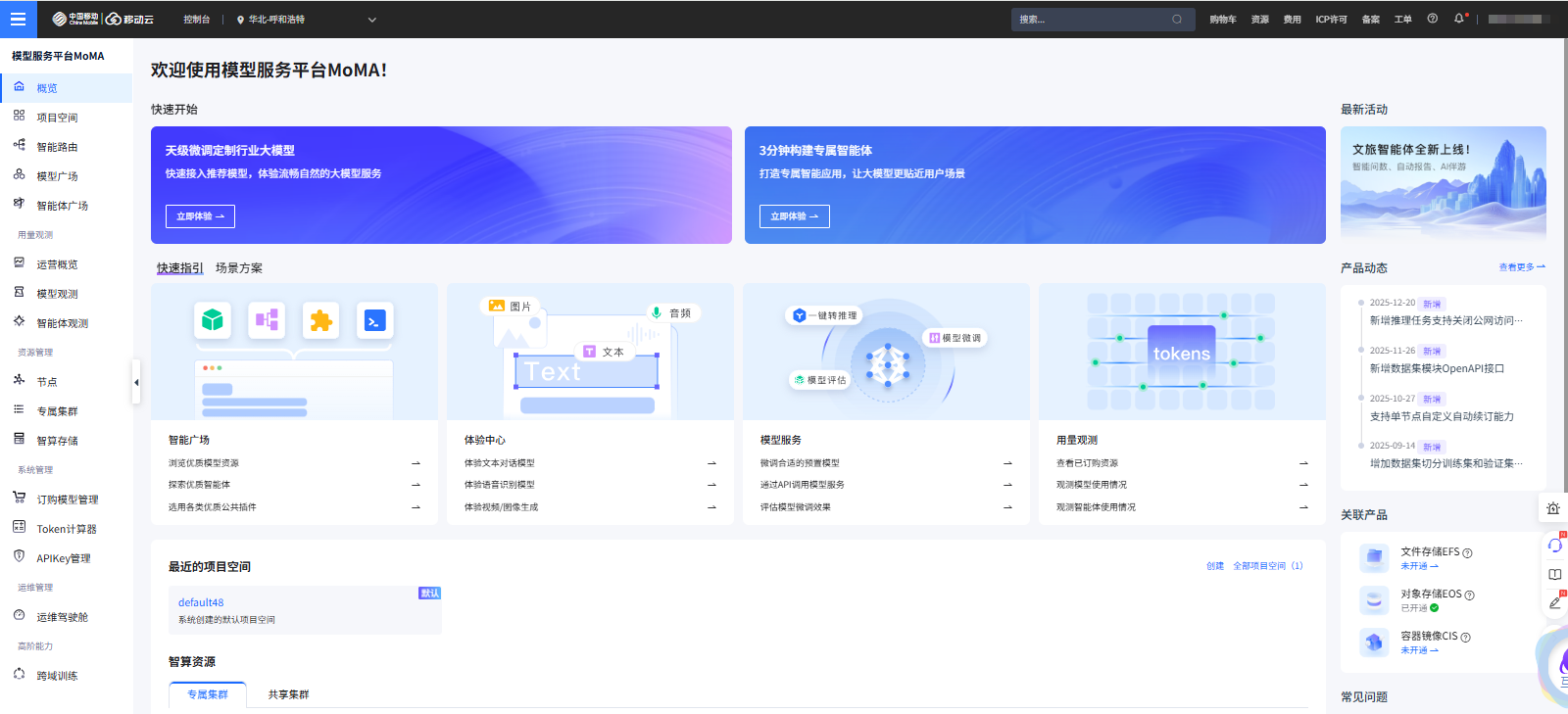This screenshot has width=1568, height=714.
Task: Open 未开通 link under 容器镜像CIS
Action: click(x=1419, y=650)
